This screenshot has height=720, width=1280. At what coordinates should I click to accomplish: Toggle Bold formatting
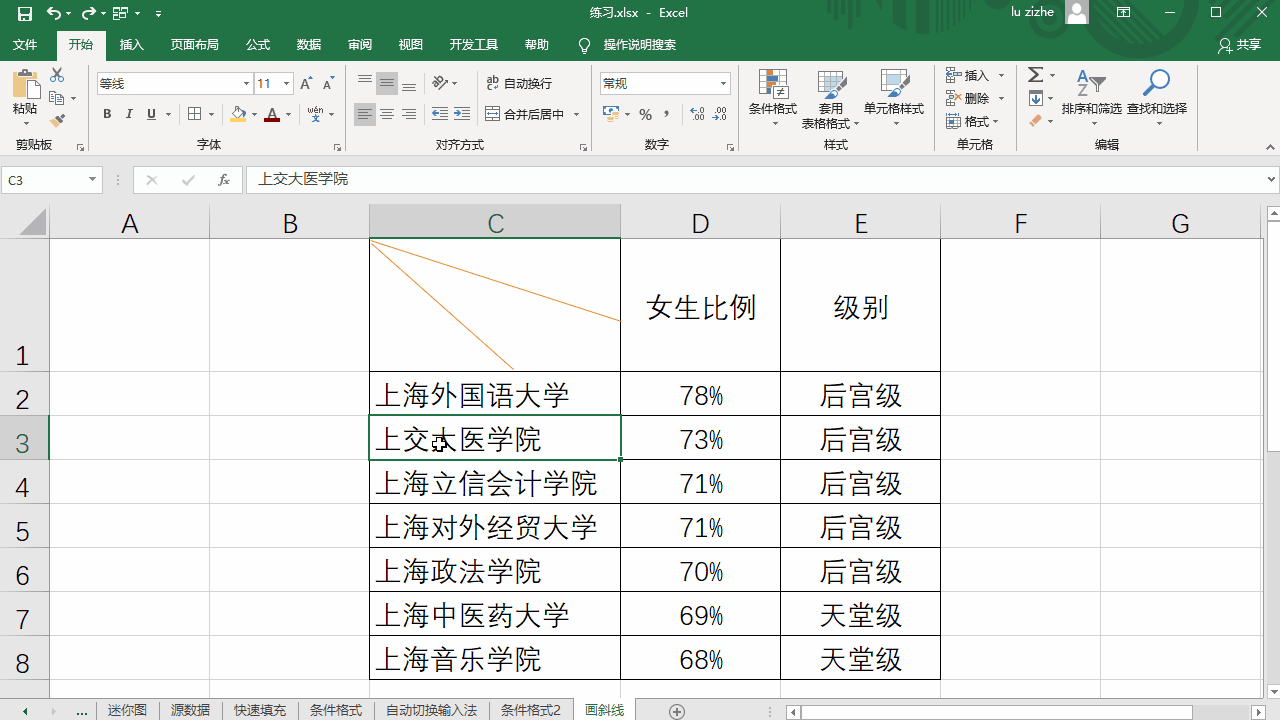tap(107, 115)
